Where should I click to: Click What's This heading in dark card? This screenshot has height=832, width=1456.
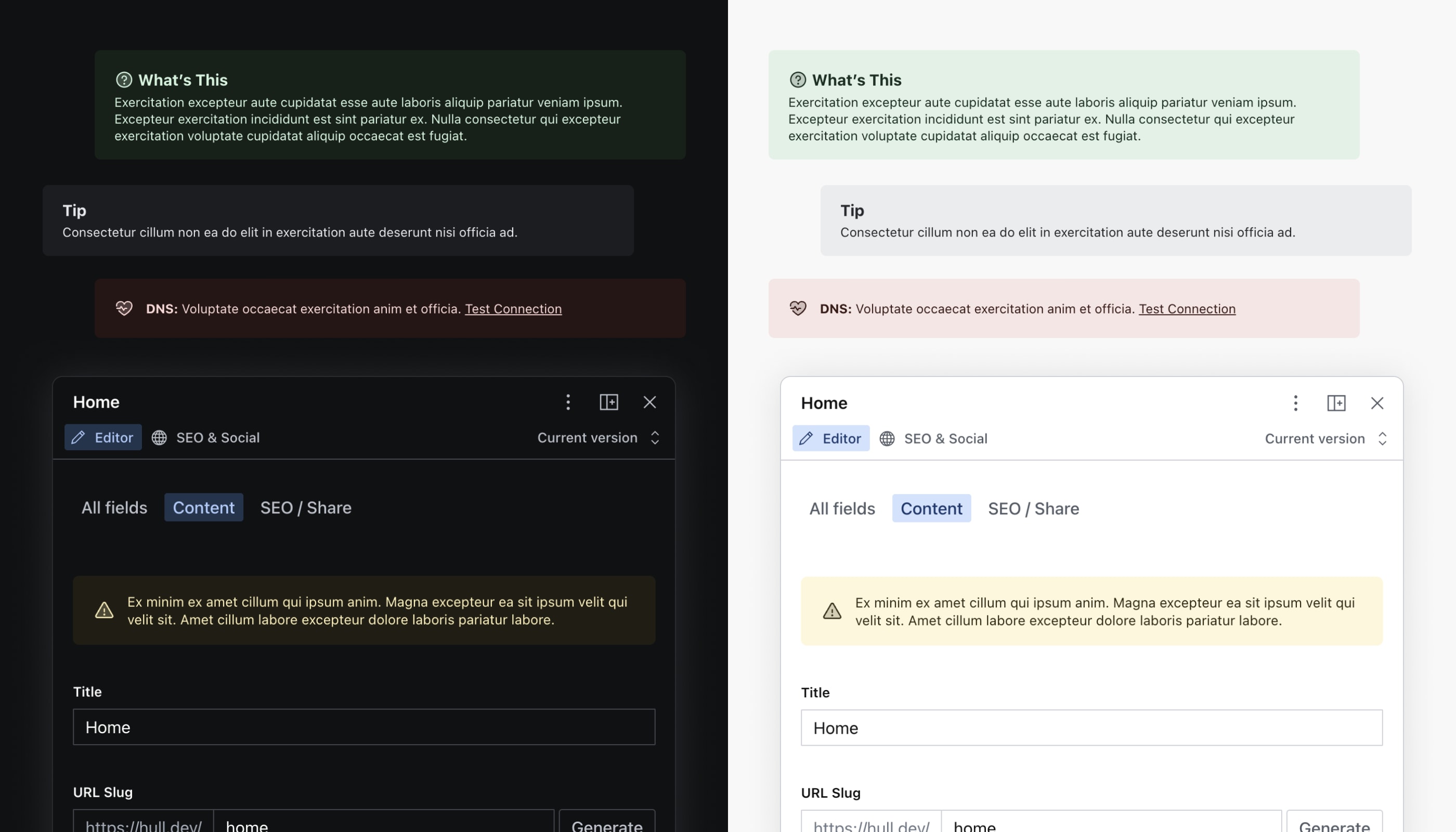click(x=183, y=80)
